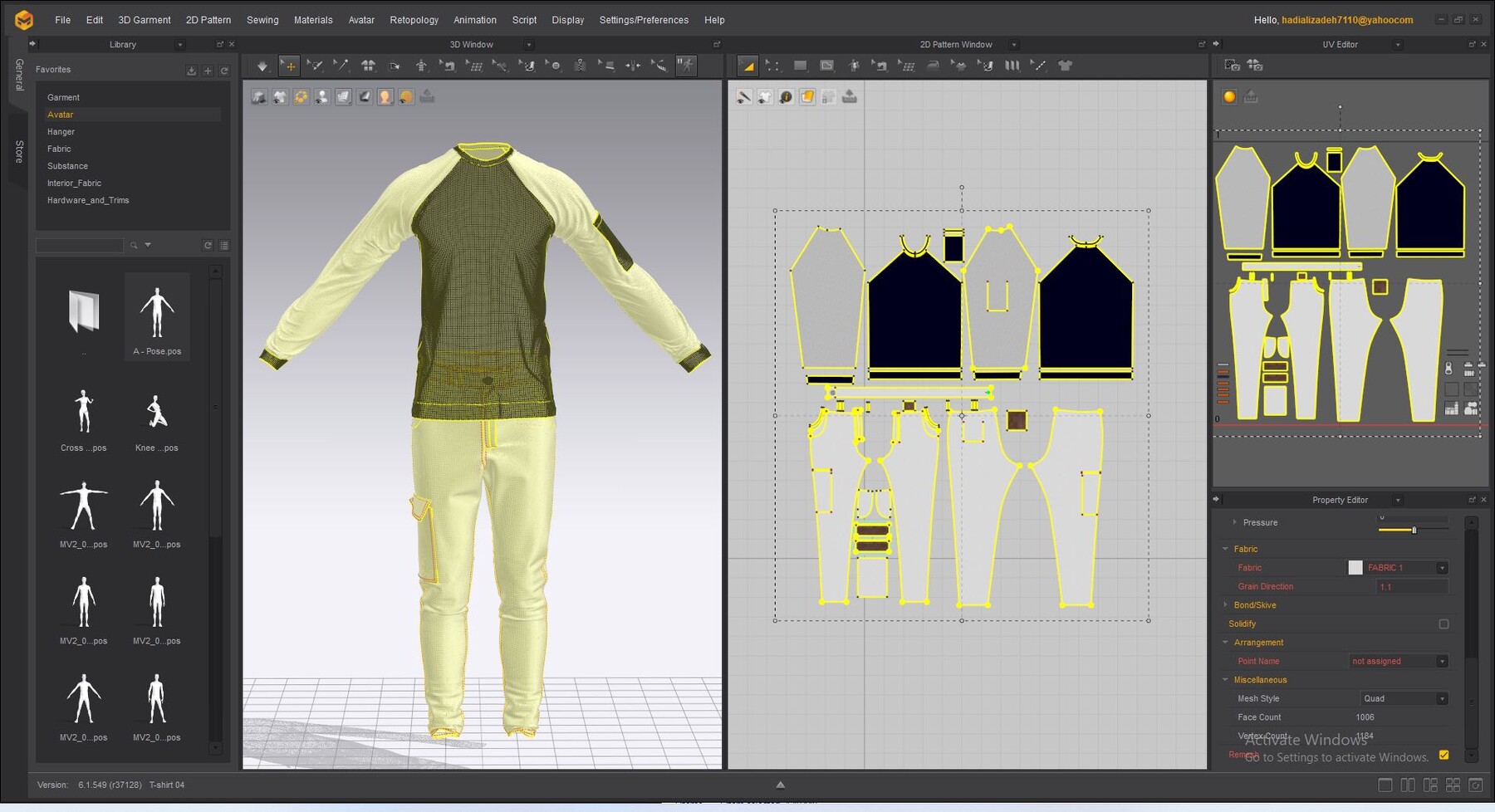Select the Segment Sewing tool in 2D toolbar

(x=881, y=65)
